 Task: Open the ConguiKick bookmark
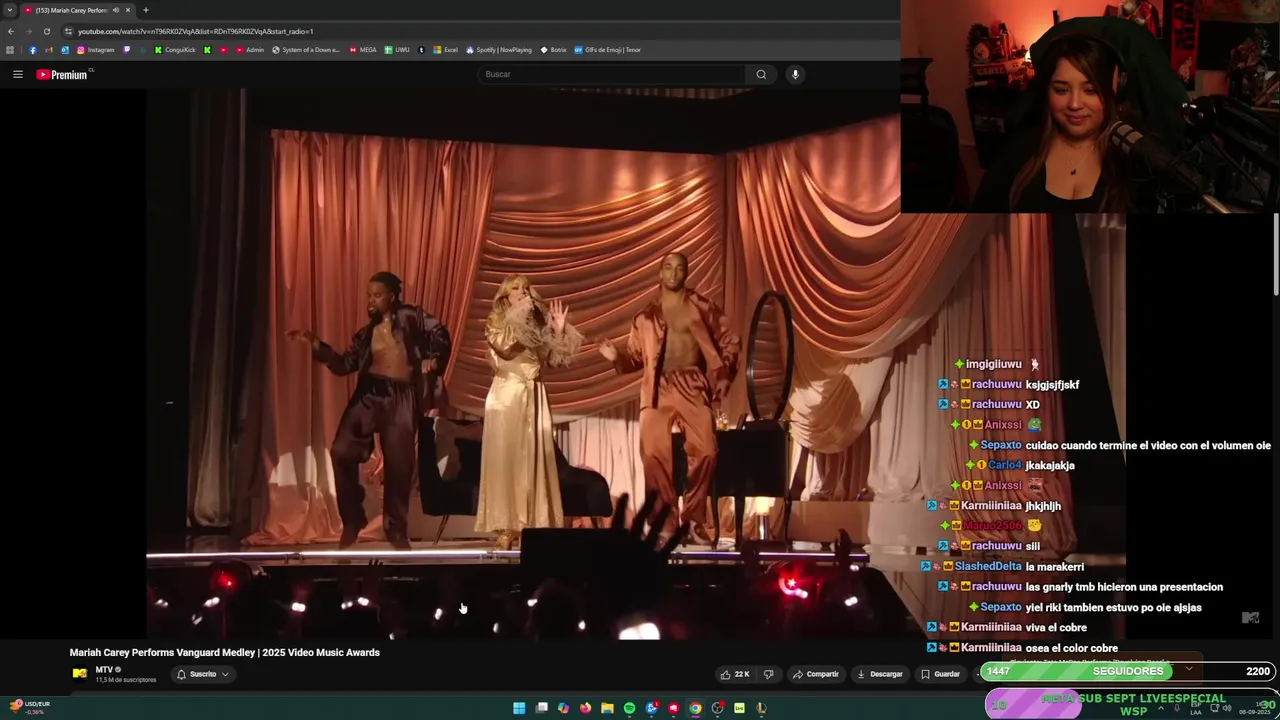[175, 50]
